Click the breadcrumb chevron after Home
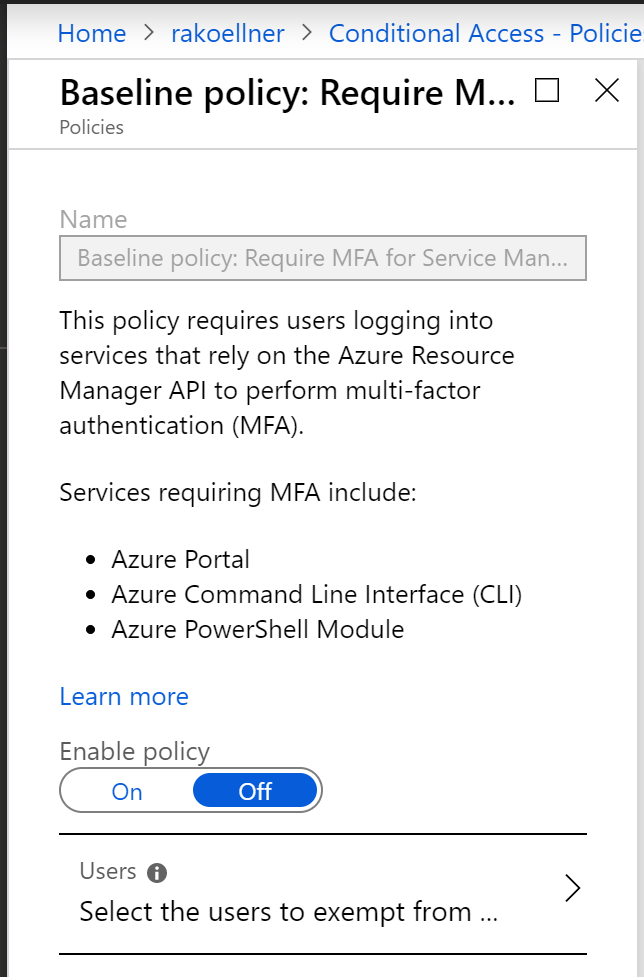Viewport: 644px width, 977px height. coord(147,33)
